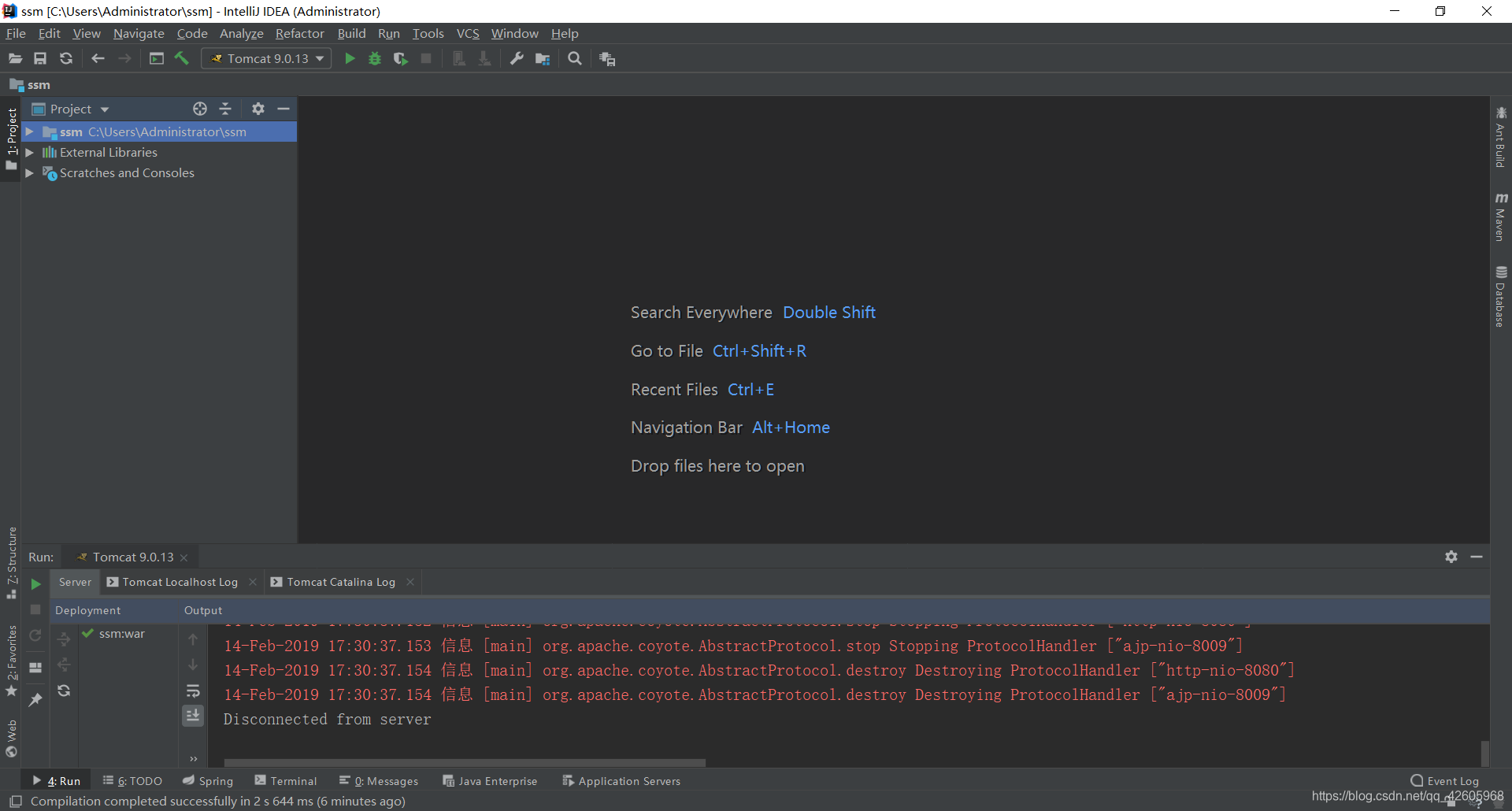Open the Maven side panel
Screen dimensions: 1512x811
(x=1501, y=217)
